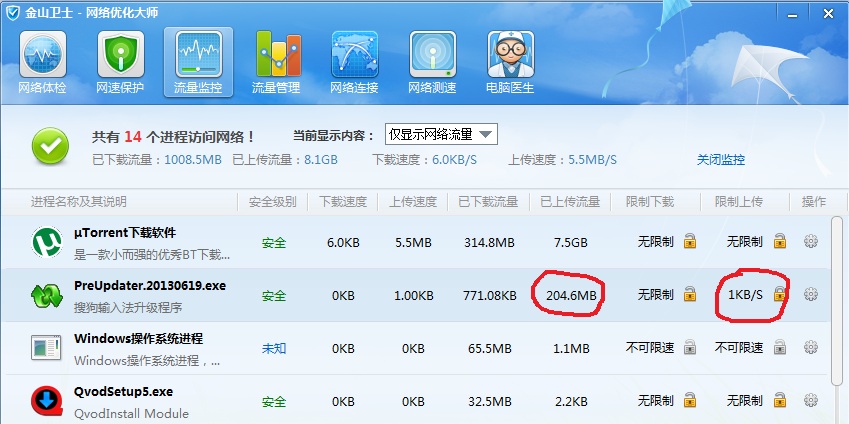Click 无限制 download limit for µTorrent
The image size is (849, 424).
pyautogui.click(x=655, y=242)
